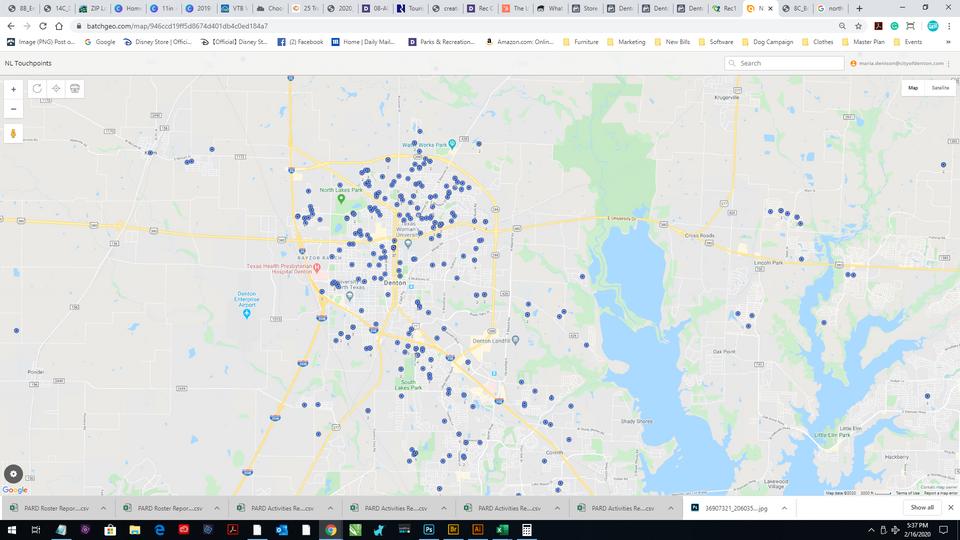The height and width of the screenshot is (540, 960).
Task: Switch to the ZIP browser tab
Action: (x=94, y=9)
